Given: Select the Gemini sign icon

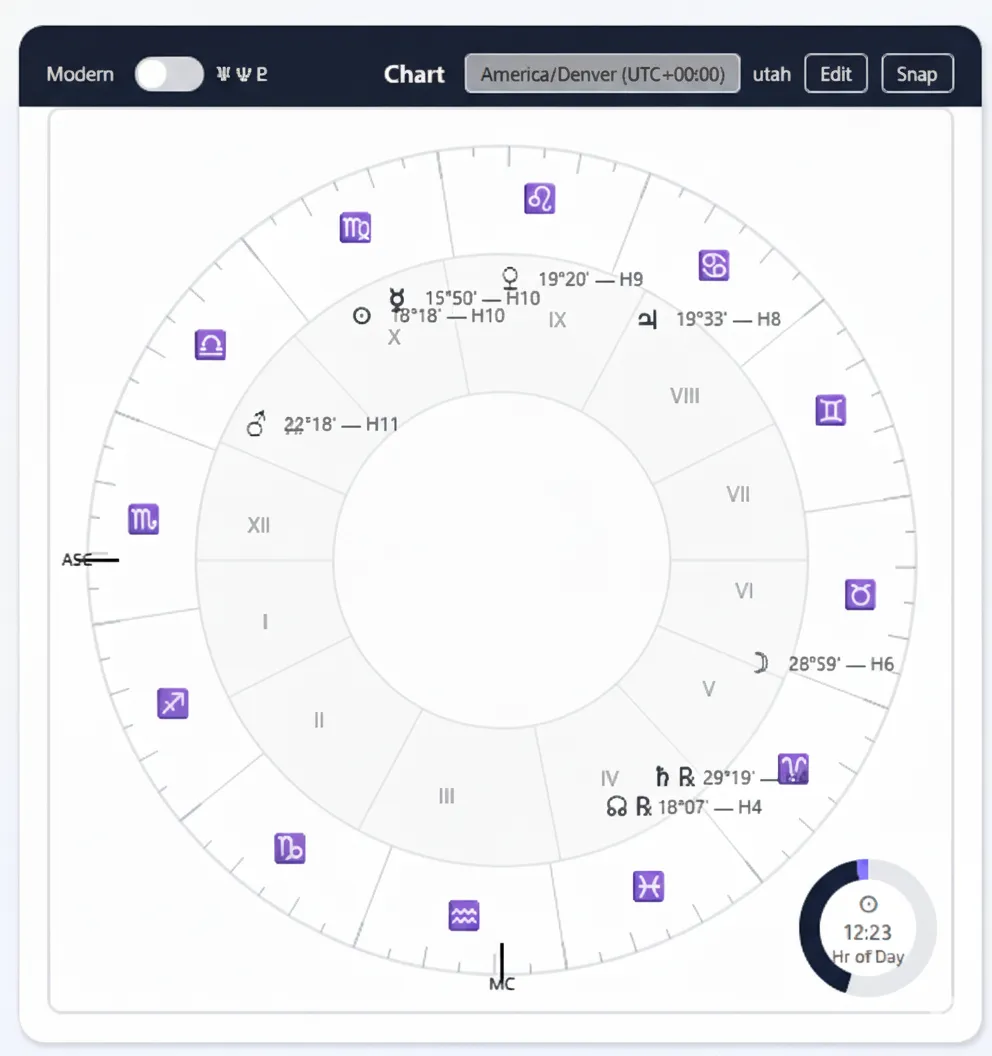Looking at the screenshot, I should (831, 410).
